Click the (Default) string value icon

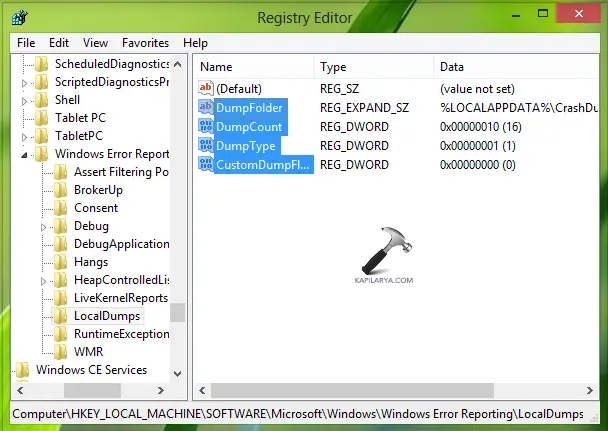[206, 88]
